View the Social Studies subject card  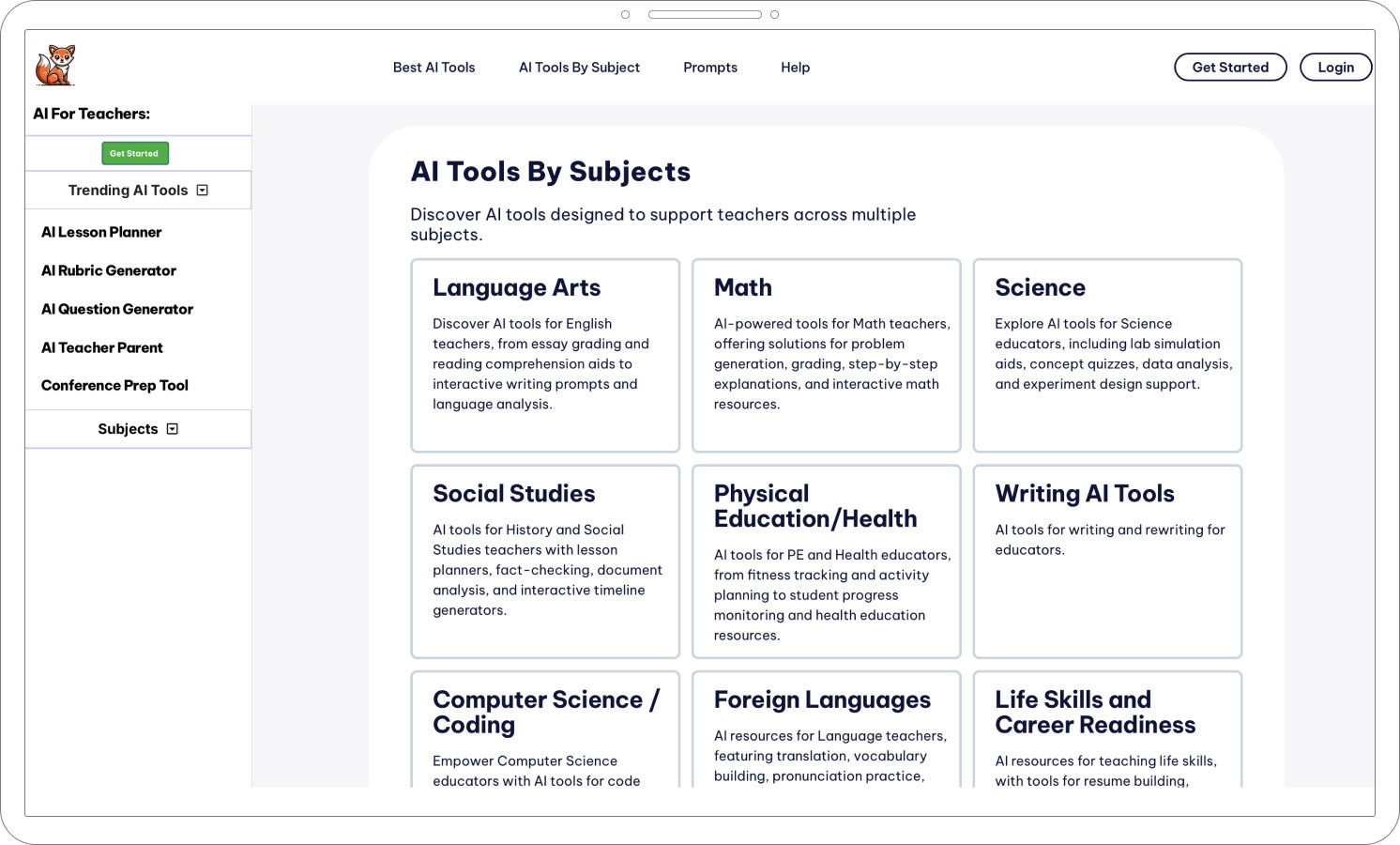point(544,561)
